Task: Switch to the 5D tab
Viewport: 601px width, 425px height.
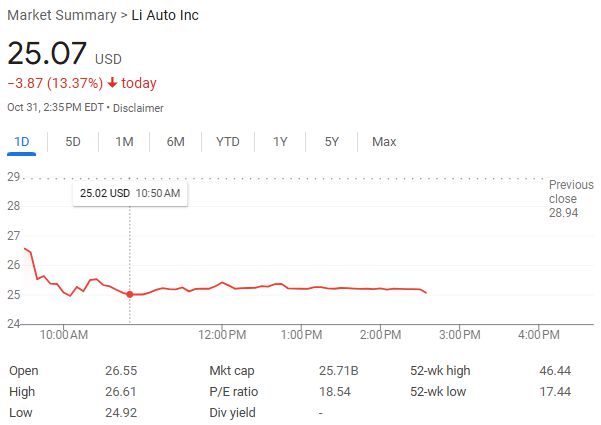Action: tap(73, 142)
